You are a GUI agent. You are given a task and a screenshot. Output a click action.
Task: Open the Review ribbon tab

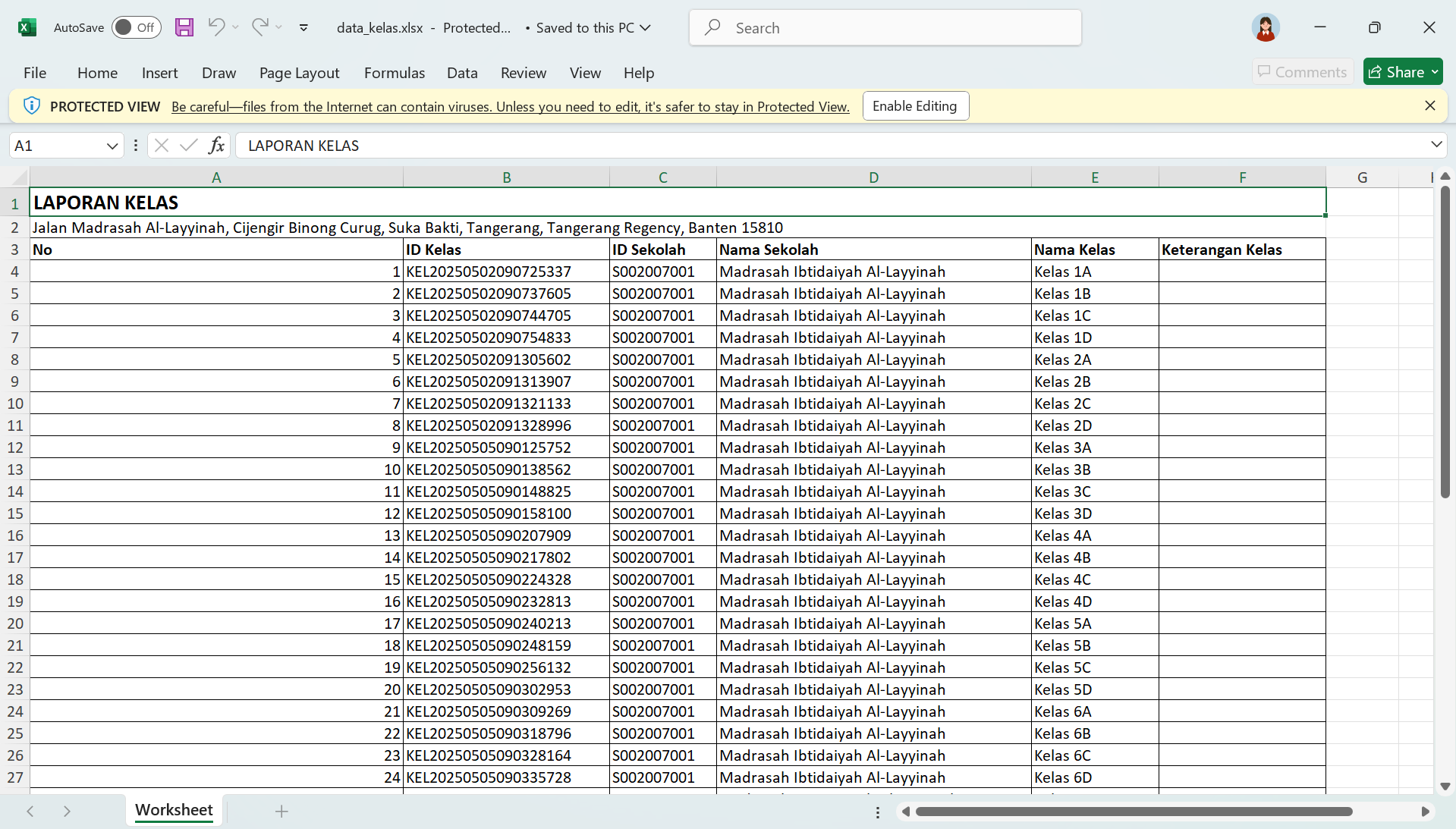523,73
